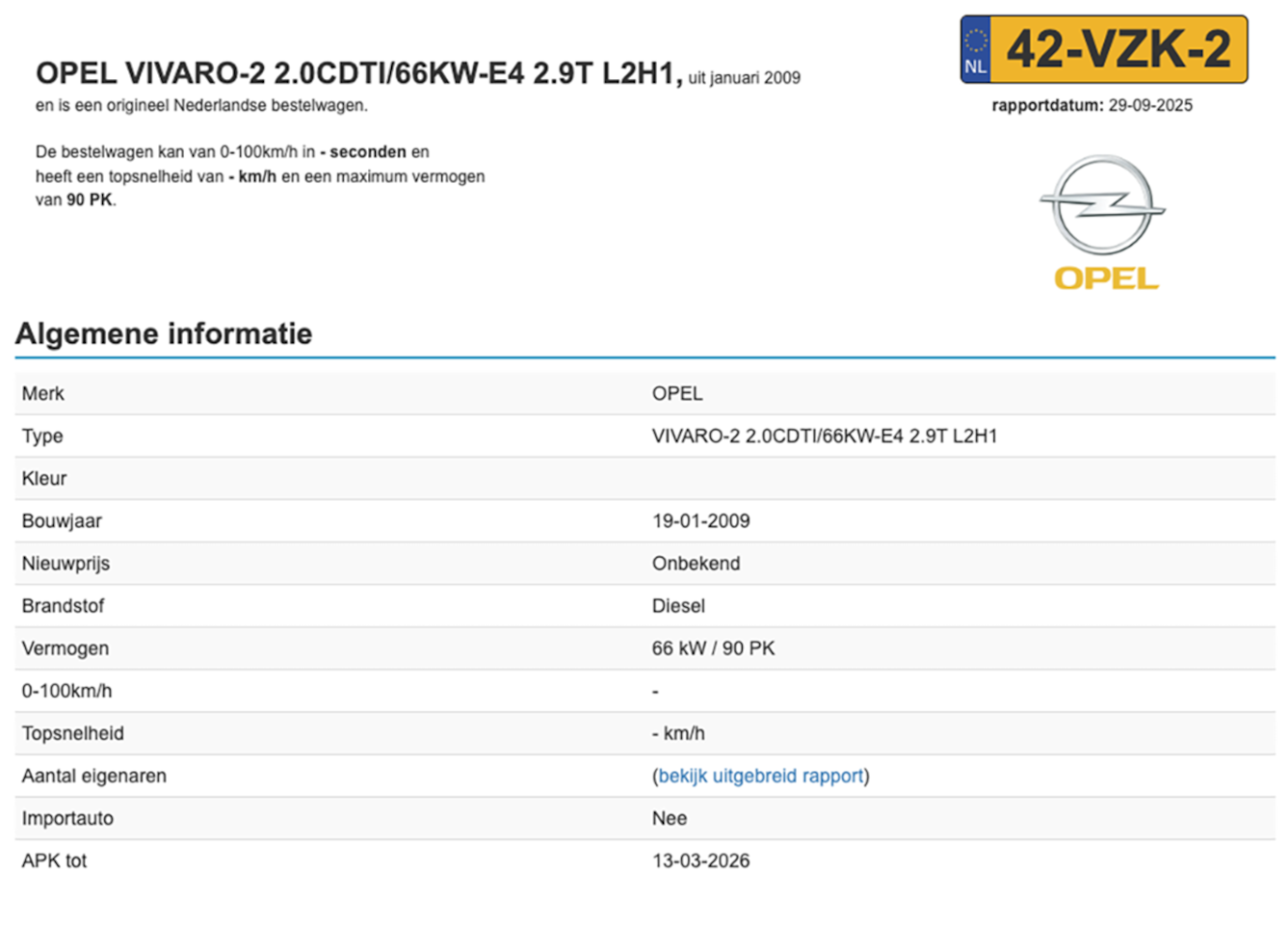
Task: Click the yellow OPEL wordmark under logo
Action: [x=1106, y=278]
